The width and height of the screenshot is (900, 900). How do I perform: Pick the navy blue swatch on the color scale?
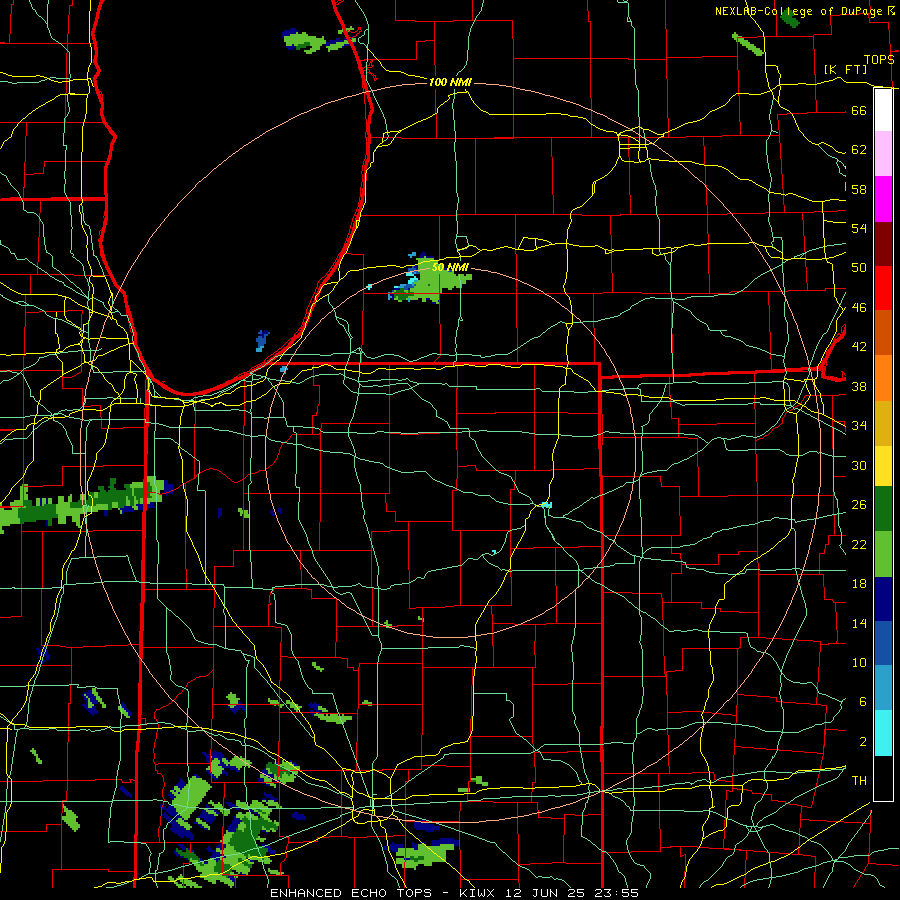883,599
